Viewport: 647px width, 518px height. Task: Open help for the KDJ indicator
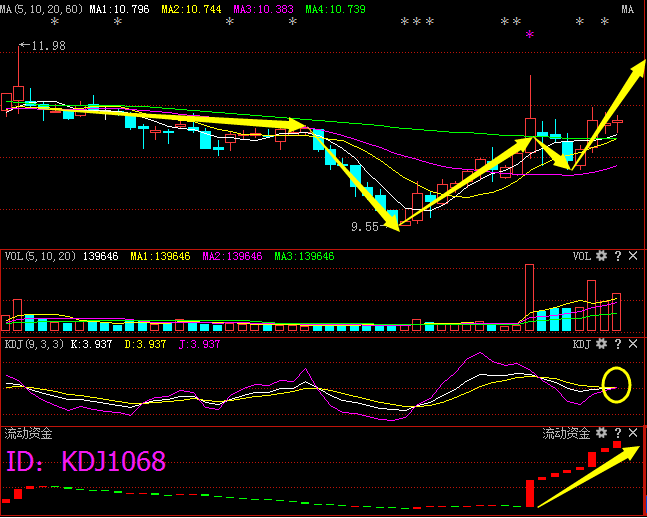tap(618, 344)
